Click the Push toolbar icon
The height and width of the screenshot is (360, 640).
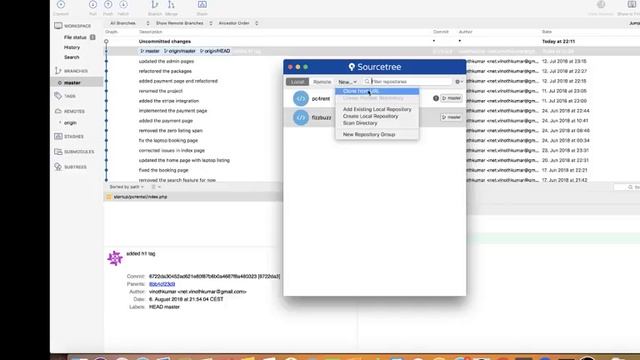point(108,5)
